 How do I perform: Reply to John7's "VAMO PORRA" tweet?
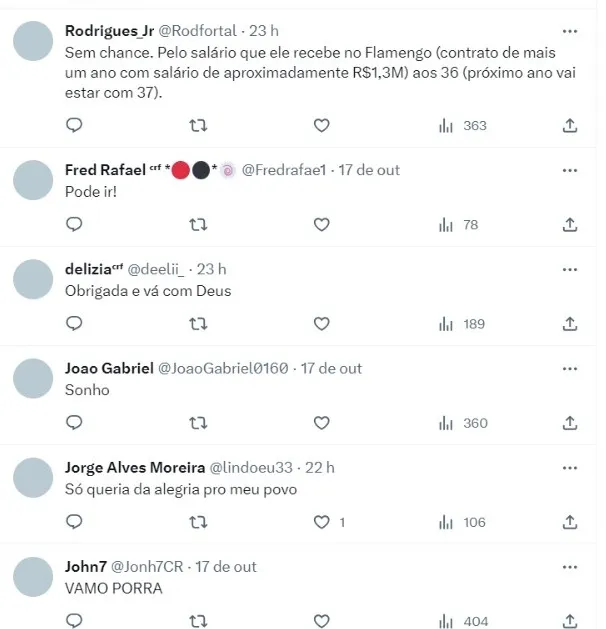coord(74,620)
